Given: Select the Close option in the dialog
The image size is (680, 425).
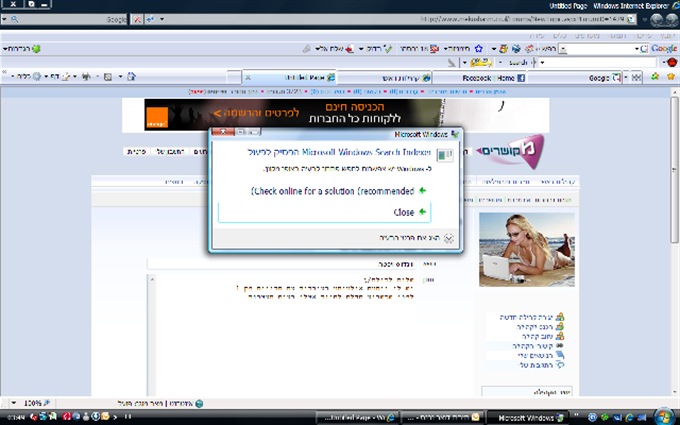Looking at the screenshot, I should tap(404, 212).
